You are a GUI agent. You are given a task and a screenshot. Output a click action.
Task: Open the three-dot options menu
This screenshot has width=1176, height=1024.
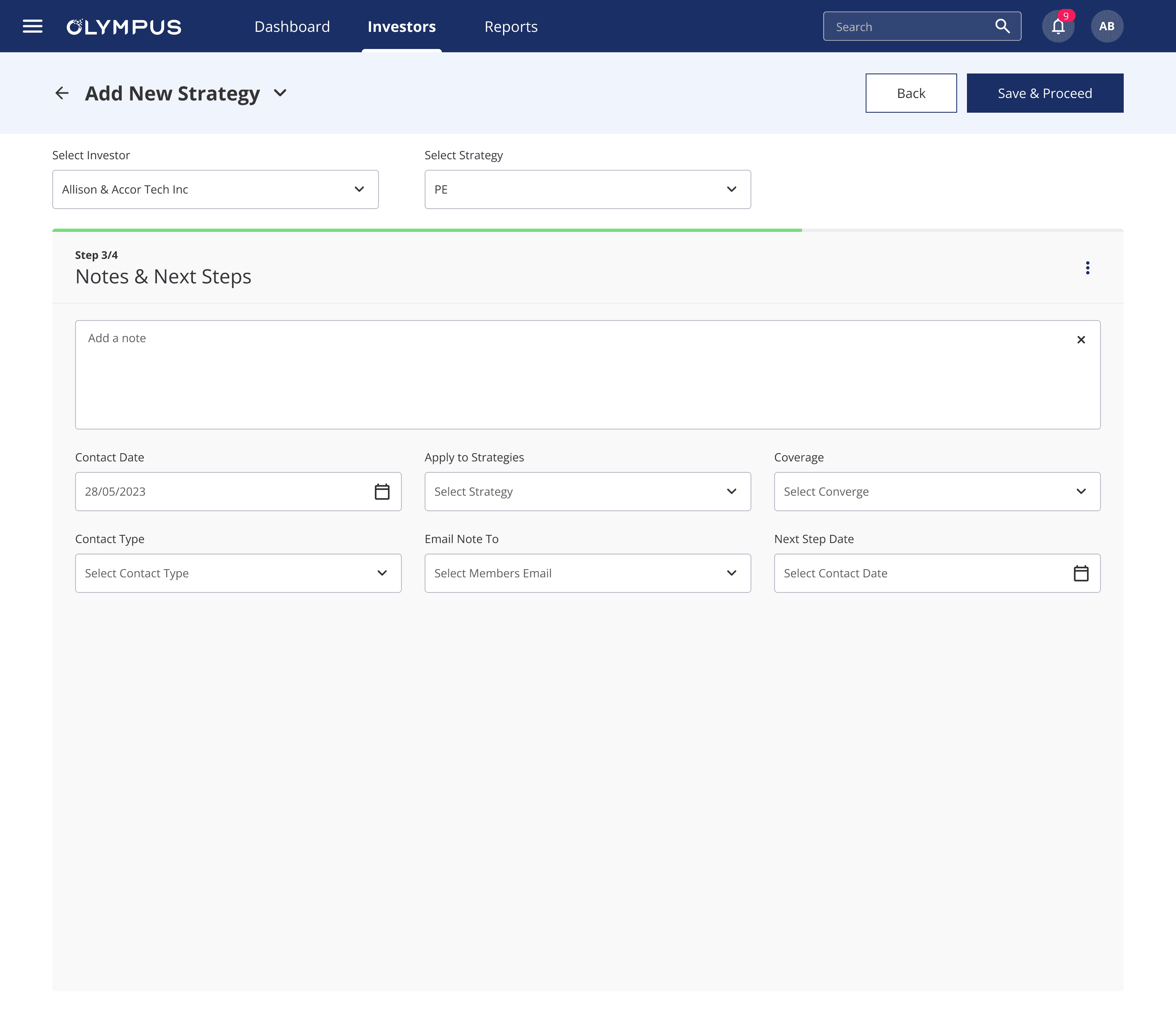tap(1087, 268)
